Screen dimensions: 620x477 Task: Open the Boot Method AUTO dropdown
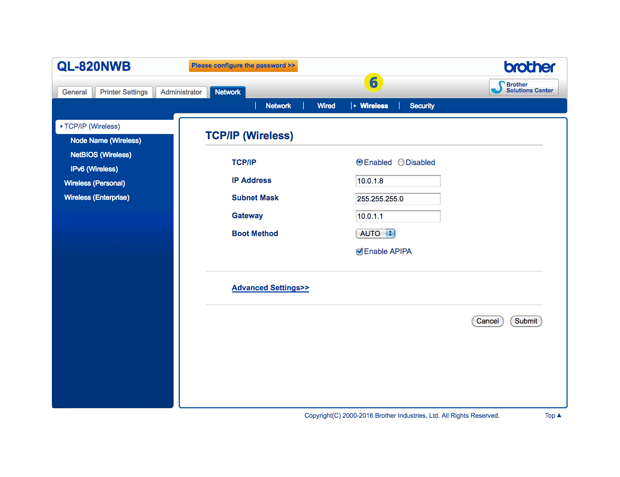(x=375, y=233)
